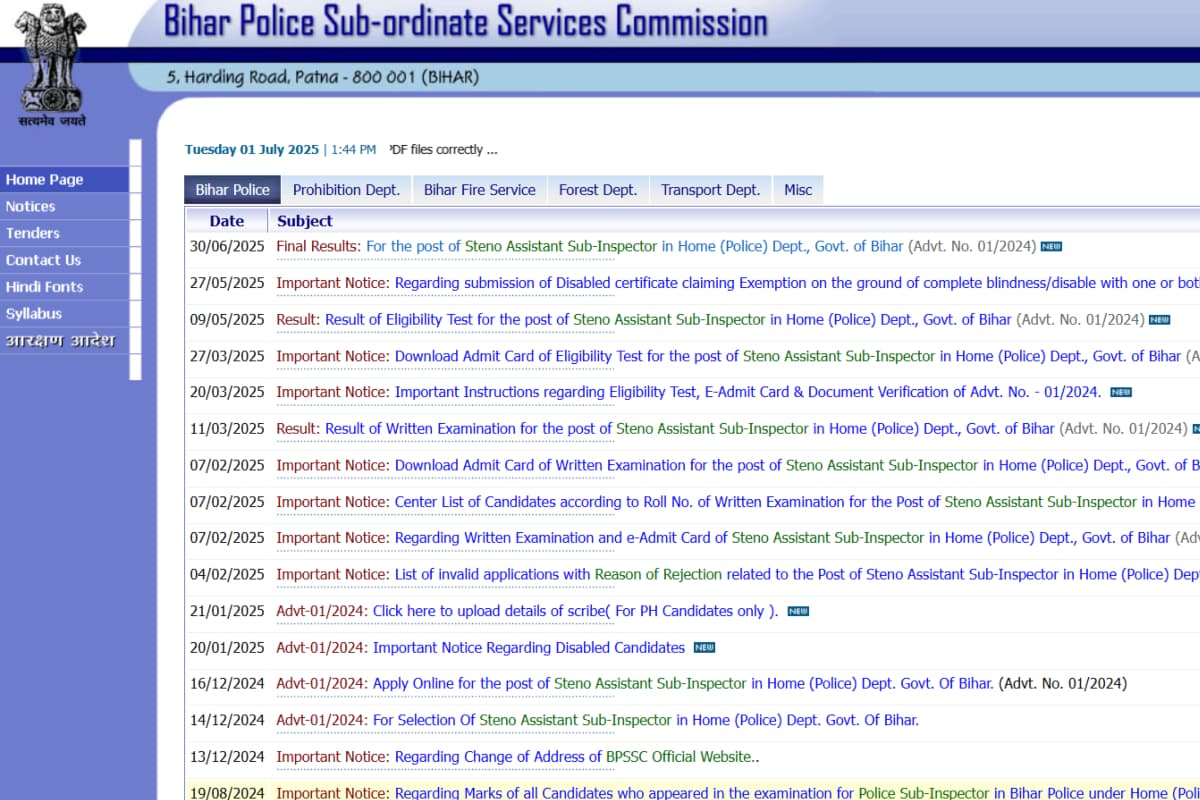Click NEW badge on Eligibility Test Result row

(x=1158, y=319)
